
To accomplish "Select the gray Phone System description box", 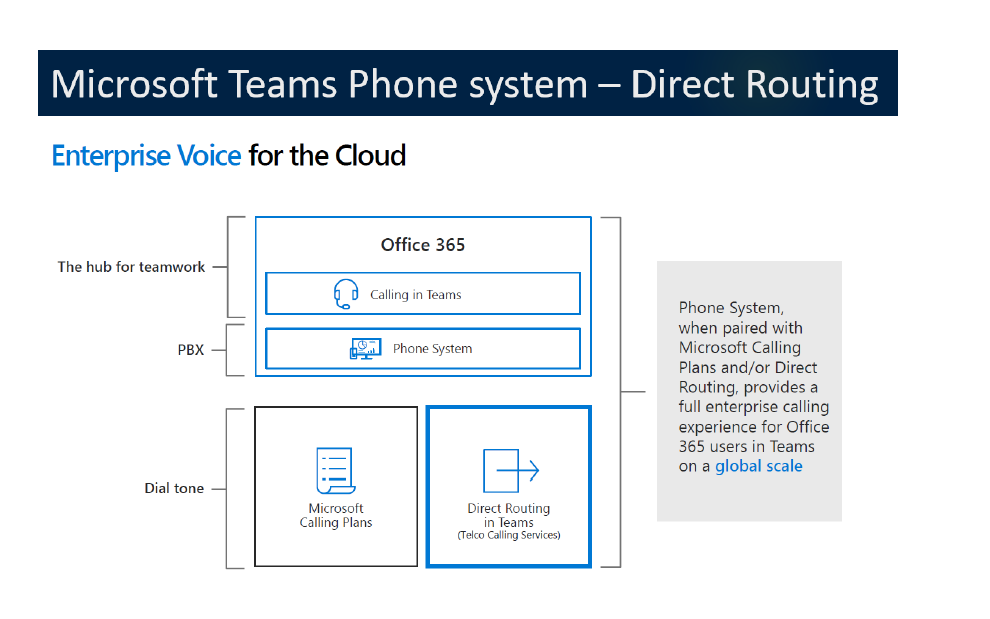I will pos(749,390).
